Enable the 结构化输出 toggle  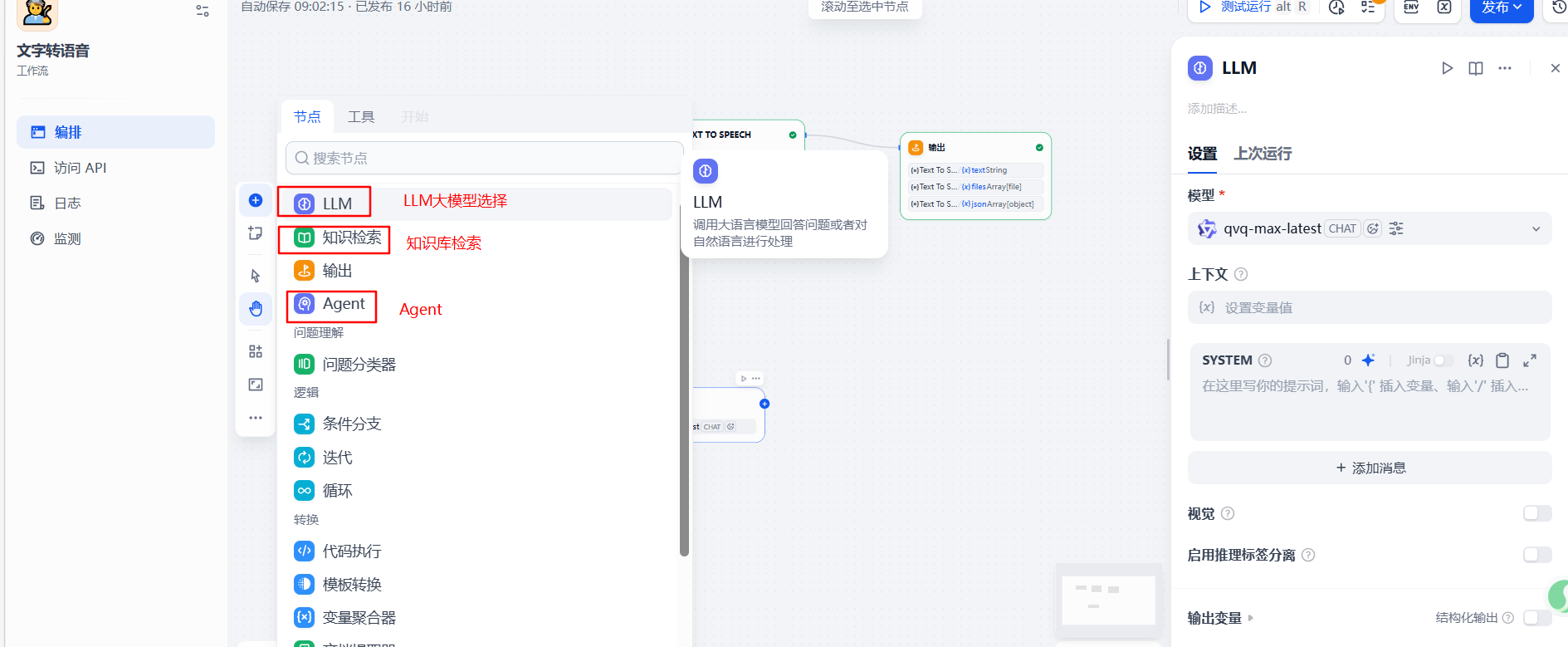tap(1537, 617)
